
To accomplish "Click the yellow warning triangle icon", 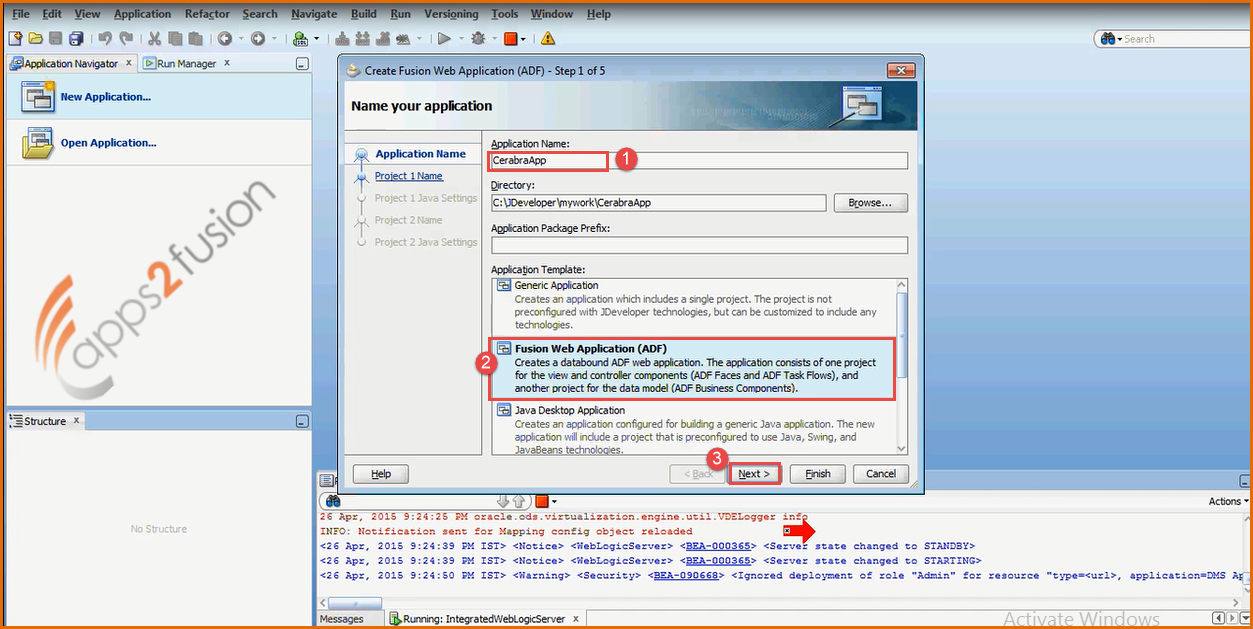I will coord(548,39).
